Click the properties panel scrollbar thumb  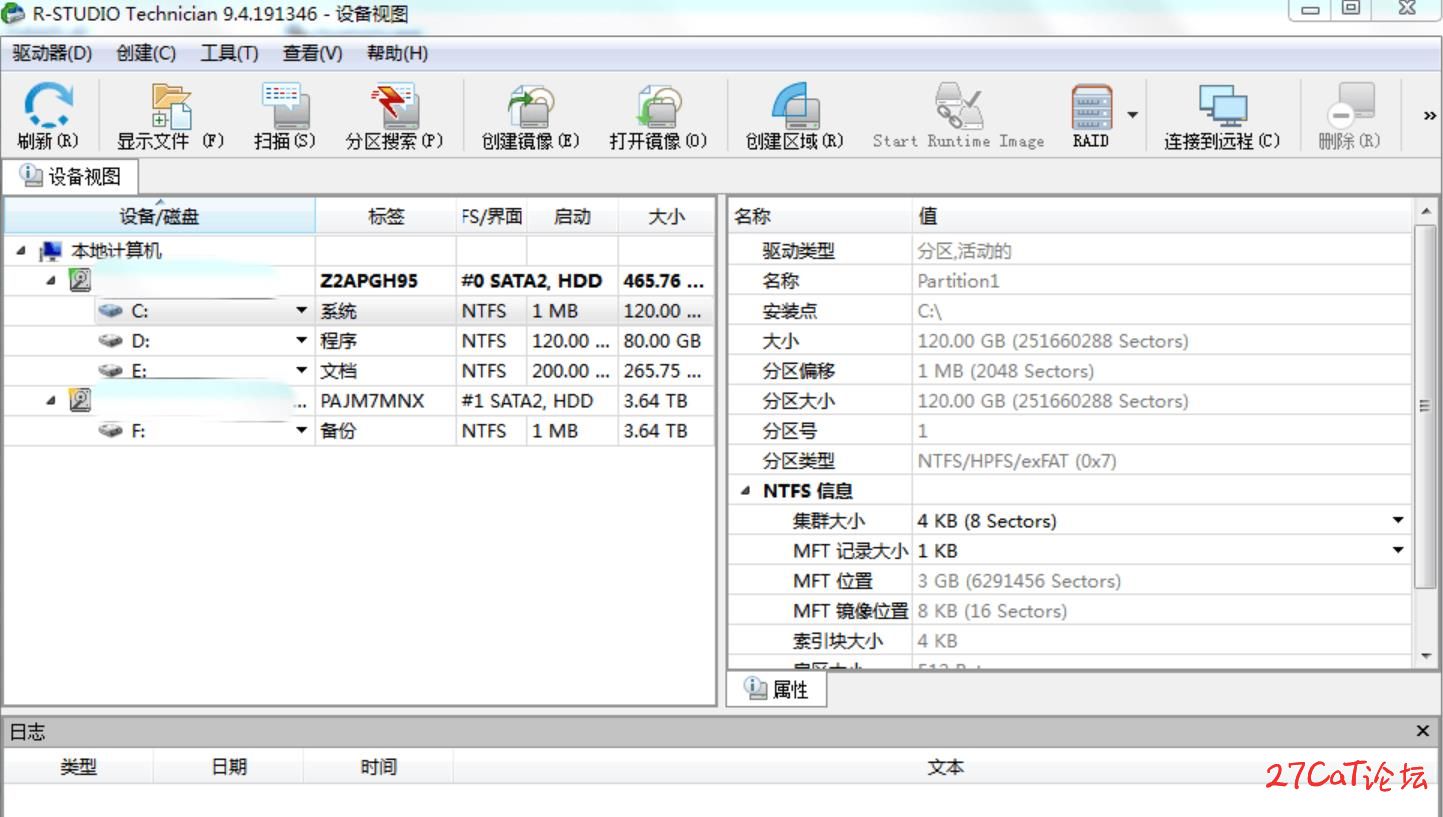tap(1426, 407)
